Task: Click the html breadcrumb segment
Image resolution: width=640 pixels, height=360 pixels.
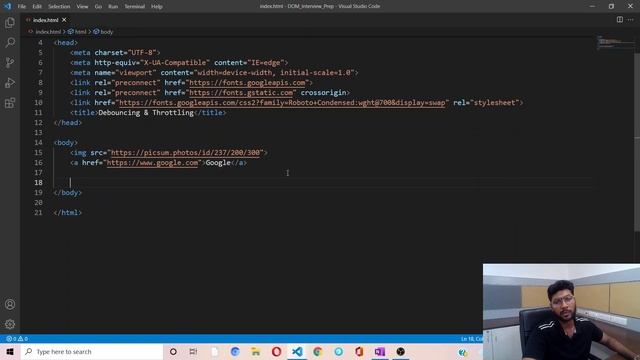Action: (x=78, y=31)
